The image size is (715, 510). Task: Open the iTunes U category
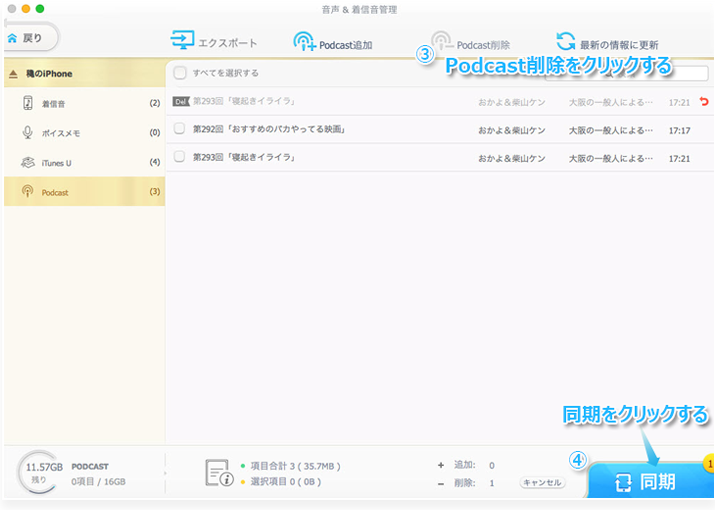[84, 162]
